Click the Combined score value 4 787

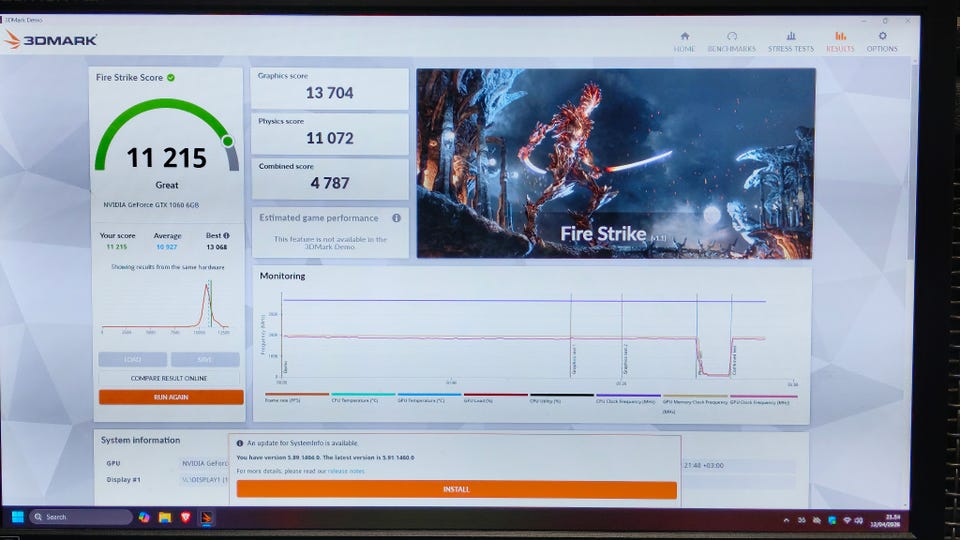tap(329, 183)
